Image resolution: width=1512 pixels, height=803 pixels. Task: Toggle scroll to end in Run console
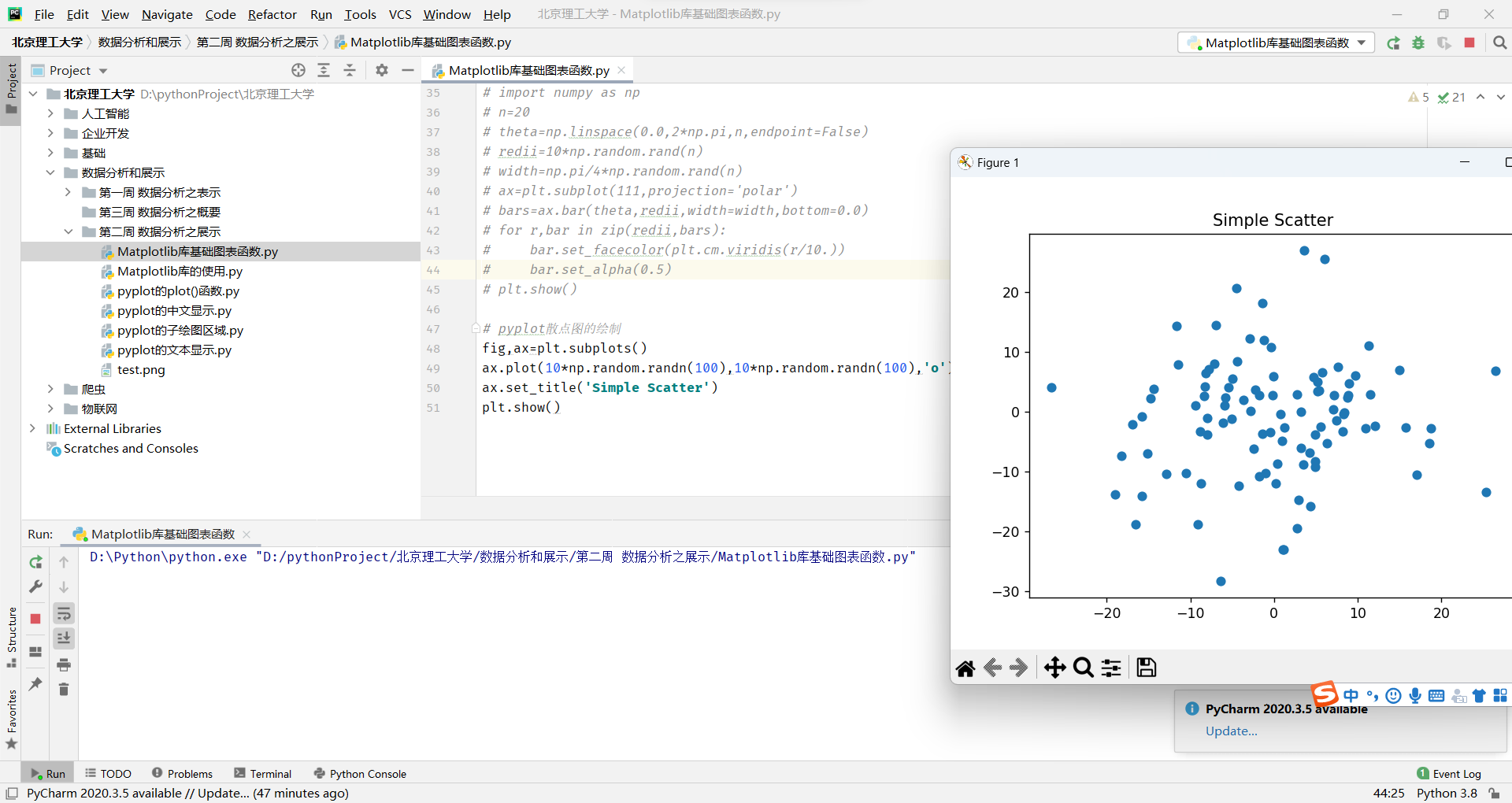tap(64, 638)
